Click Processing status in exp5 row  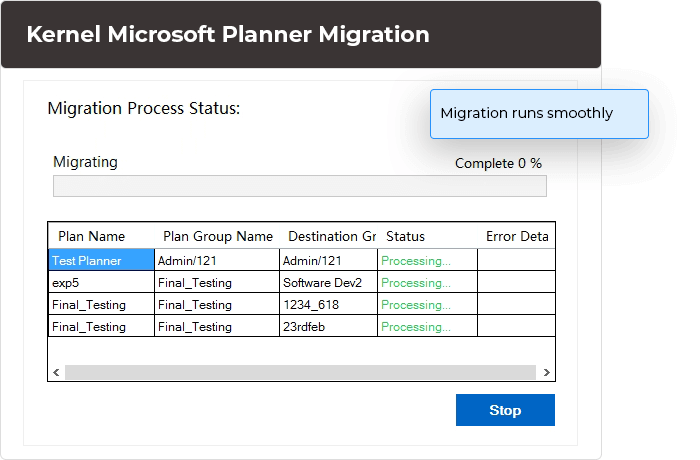click(428, 282)
